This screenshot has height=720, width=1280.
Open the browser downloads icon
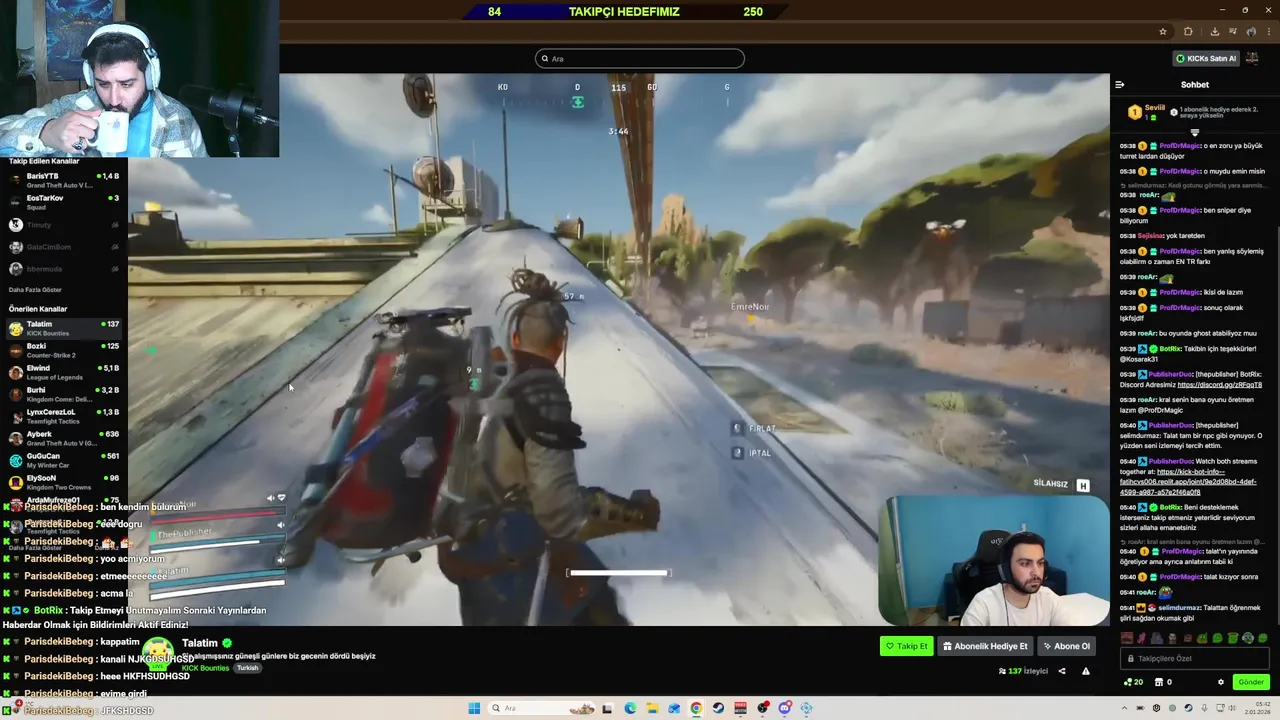[x=1214, y=32]
